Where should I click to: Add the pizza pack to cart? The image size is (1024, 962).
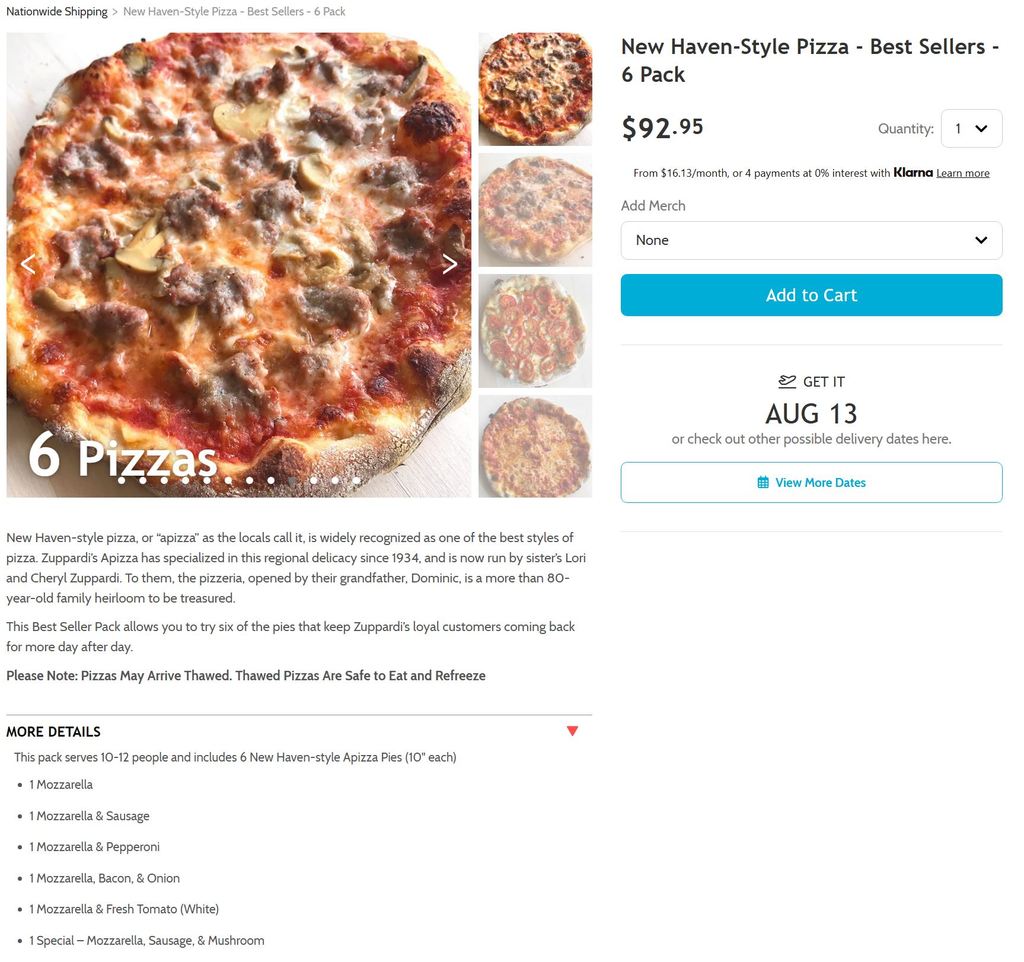[811, 295]
